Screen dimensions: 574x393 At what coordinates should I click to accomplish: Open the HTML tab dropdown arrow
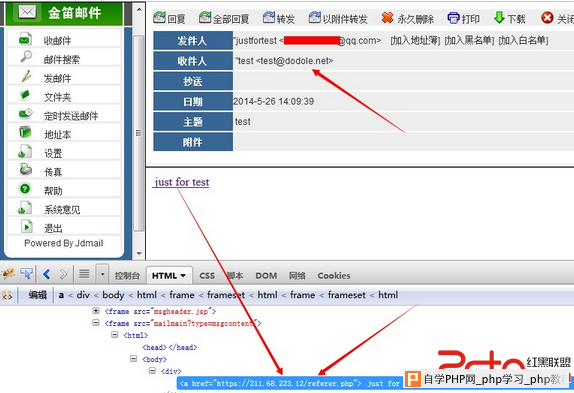(183, 276)
